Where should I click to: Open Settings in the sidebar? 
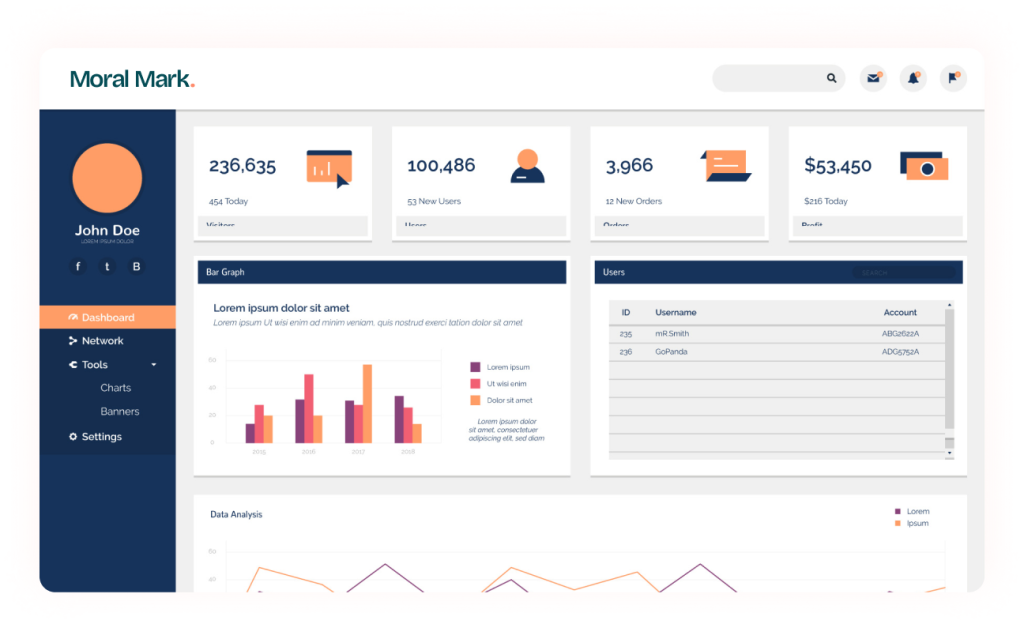tap(101, 437)
